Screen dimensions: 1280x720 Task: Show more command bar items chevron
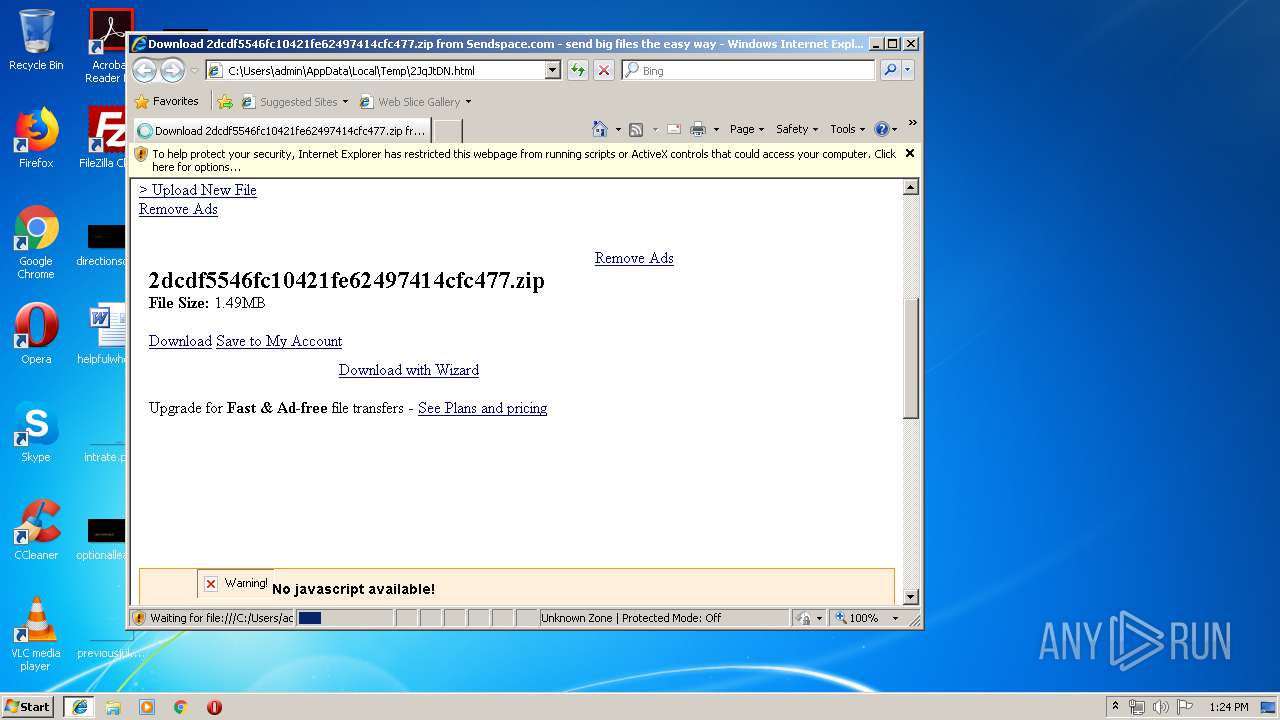tap(912, 123)
